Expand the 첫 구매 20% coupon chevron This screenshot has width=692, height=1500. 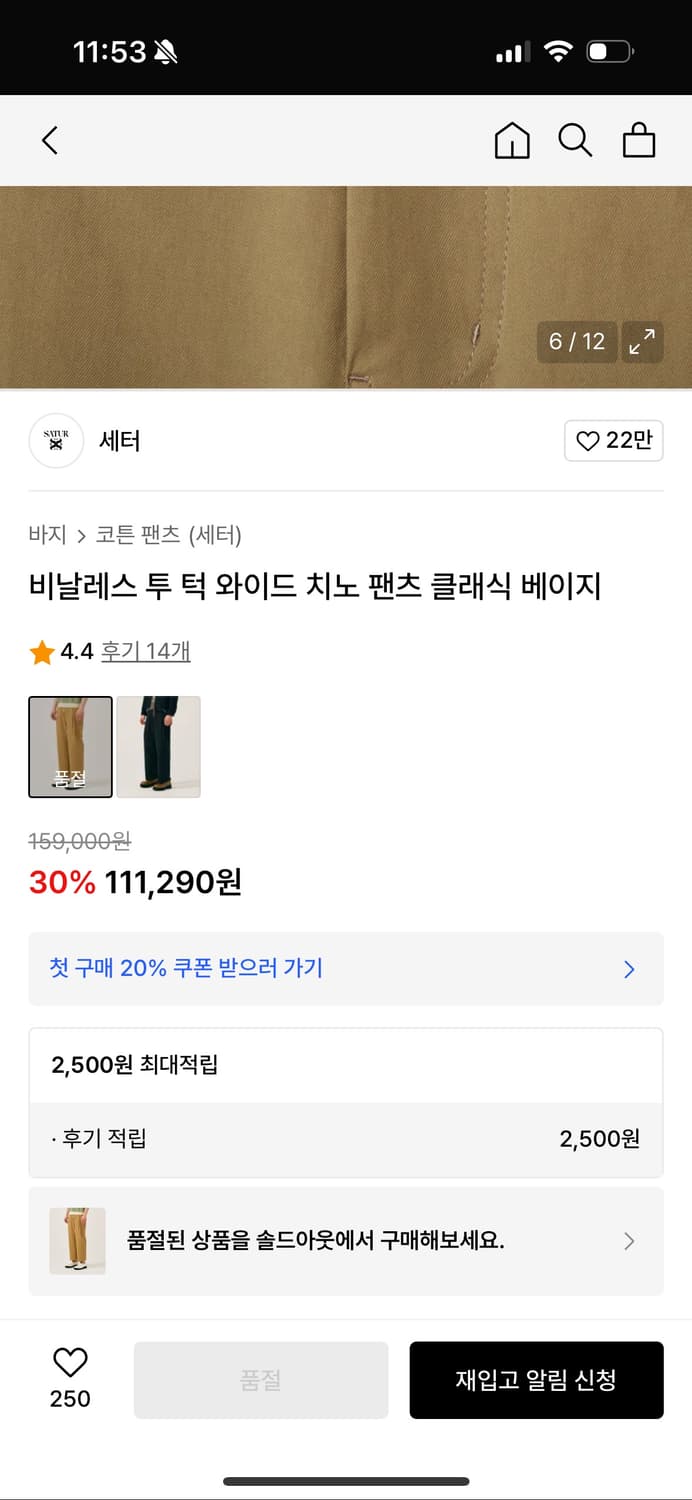[628, 969]
